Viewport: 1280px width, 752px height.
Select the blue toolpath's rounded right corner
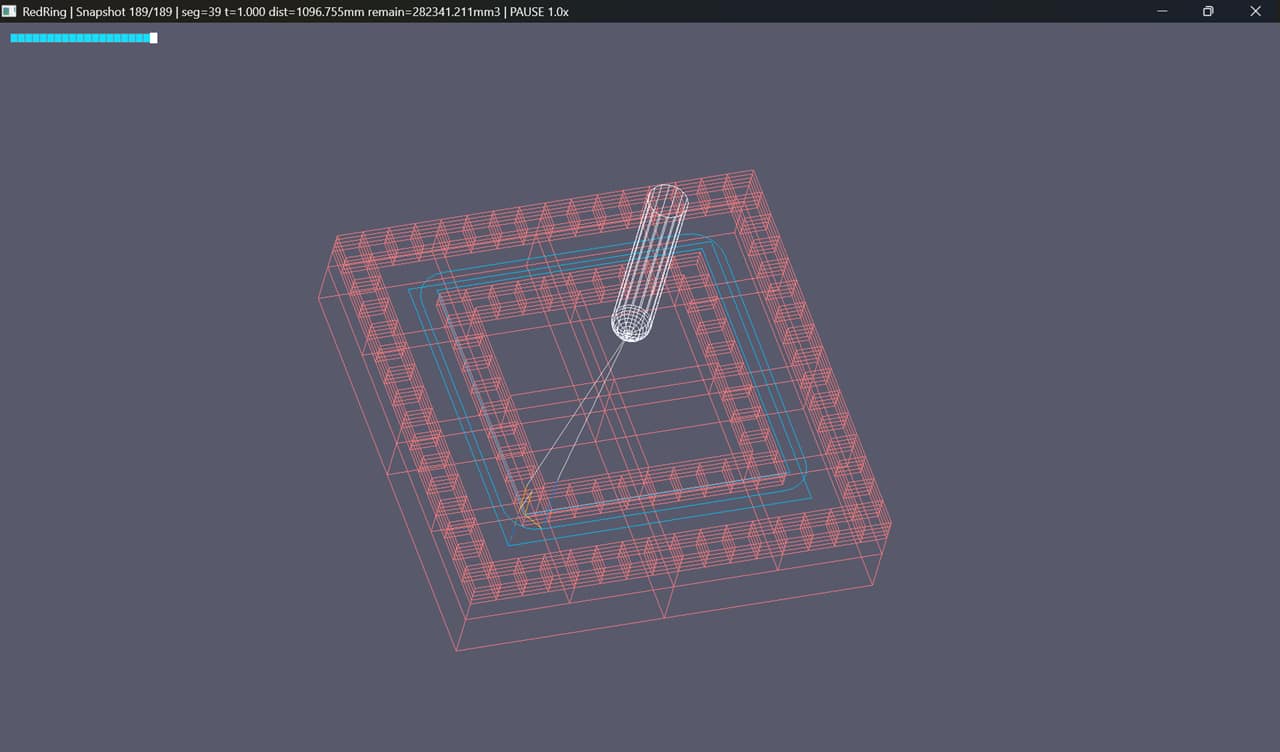[x=801, y=478]
